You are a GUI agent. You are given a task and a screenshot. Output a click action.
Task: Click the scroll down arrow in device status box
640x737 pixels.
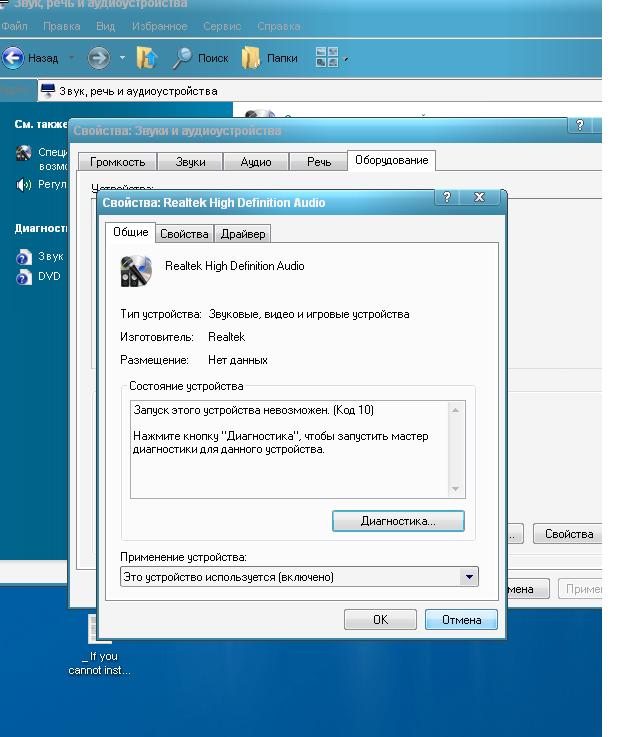pos(455,489)
